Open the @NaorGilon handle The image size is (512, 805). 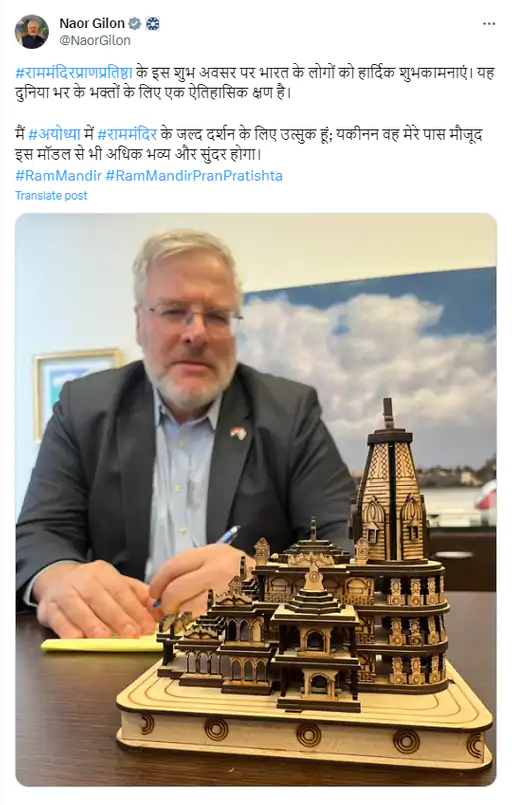[x=95, y=41]
